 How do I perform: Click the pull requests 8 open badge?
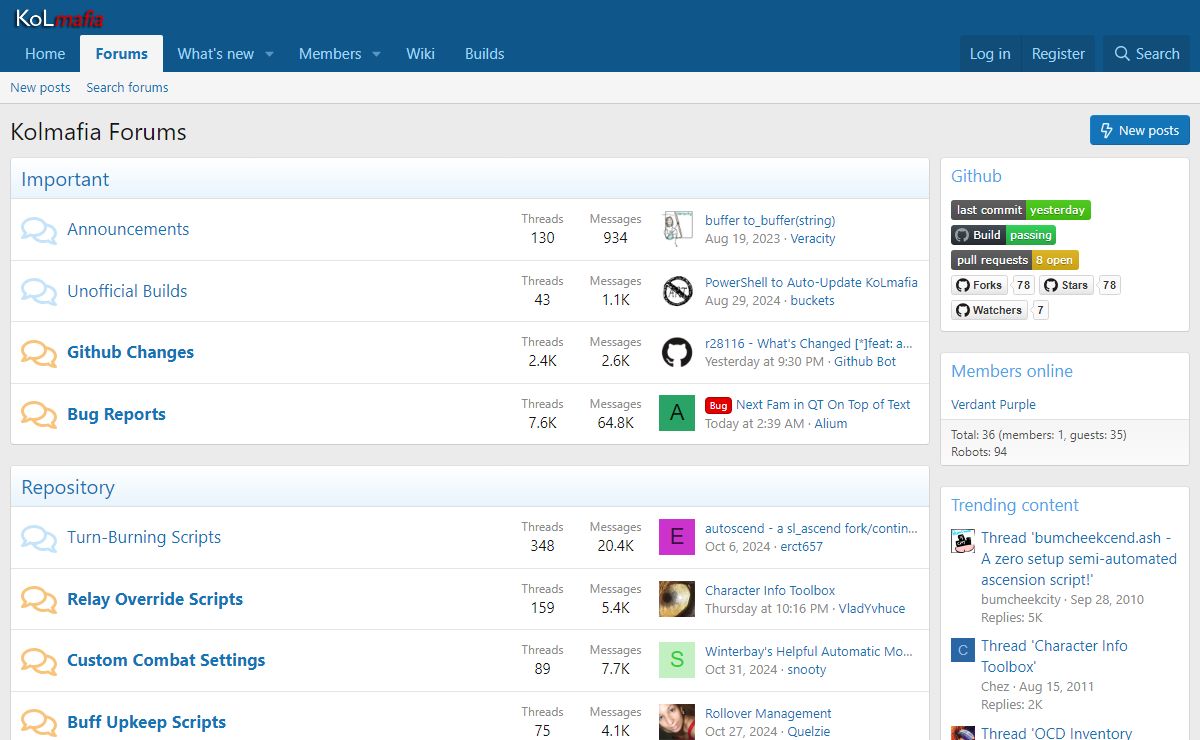(1015, 260)
